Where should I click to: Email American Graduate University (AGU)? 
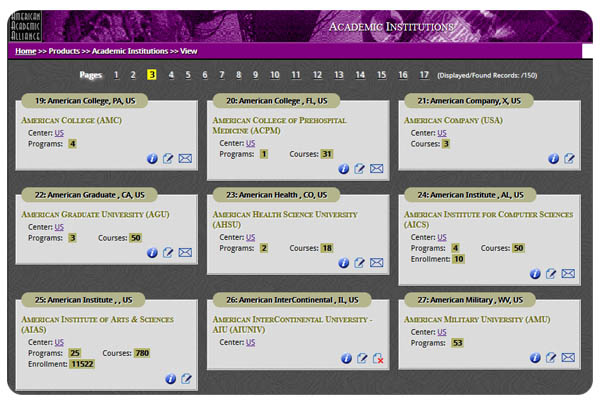tap(185, 252)
